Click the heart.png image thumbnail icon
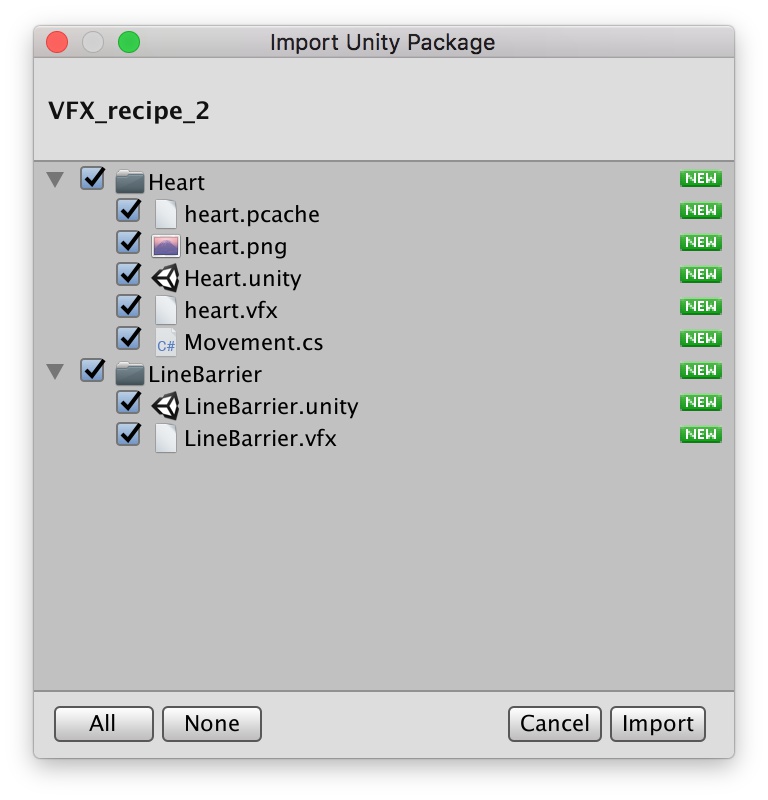Screen dimensions: 768x800 165,246
